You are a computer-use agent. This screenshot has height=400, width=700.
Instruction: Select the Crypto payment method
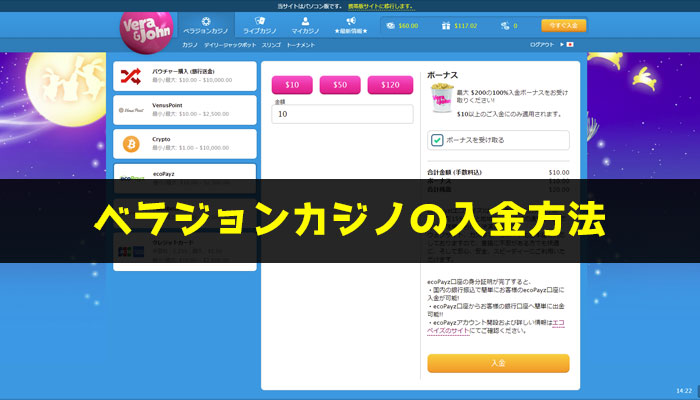pos(185,144)
